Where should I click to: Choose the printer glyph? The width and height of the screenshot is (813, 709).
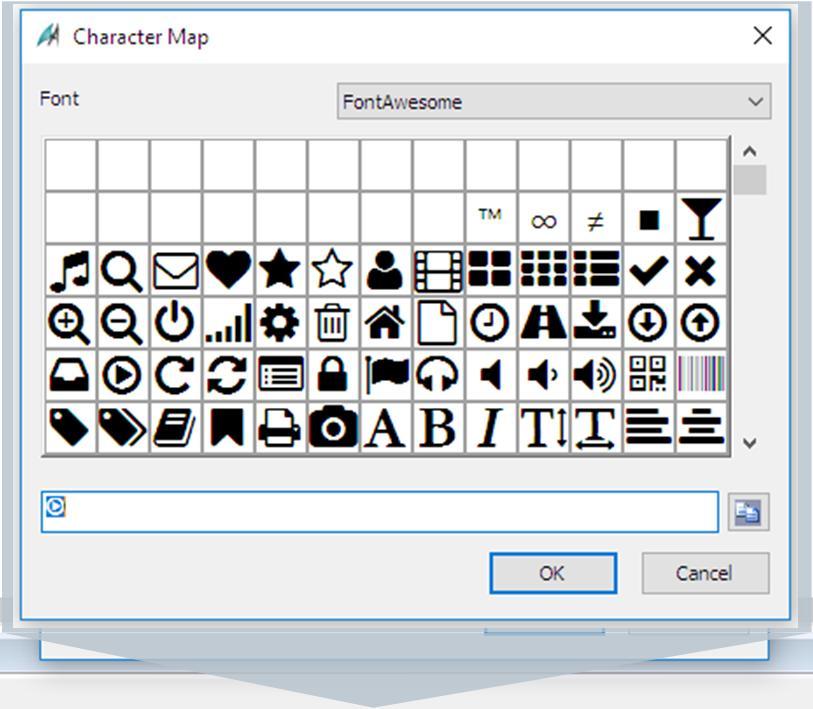281,428
